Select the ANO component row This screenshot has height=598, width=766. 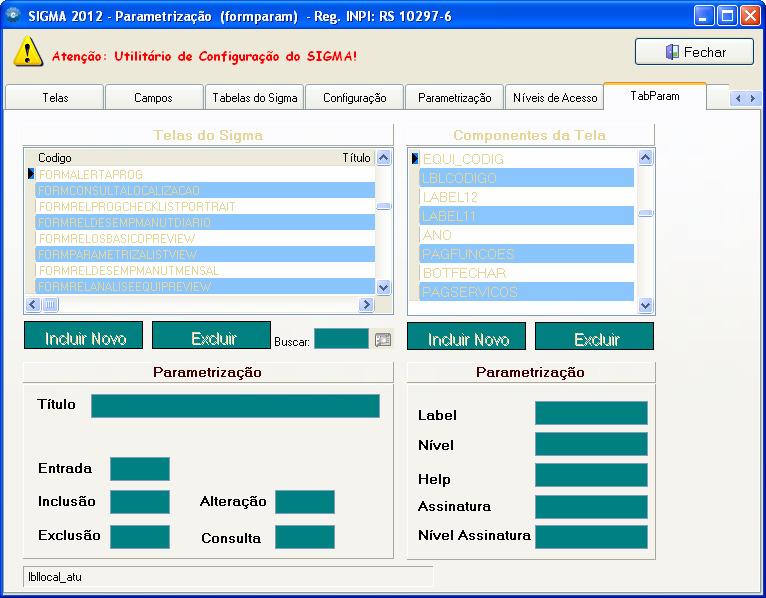tap(527, 235)
